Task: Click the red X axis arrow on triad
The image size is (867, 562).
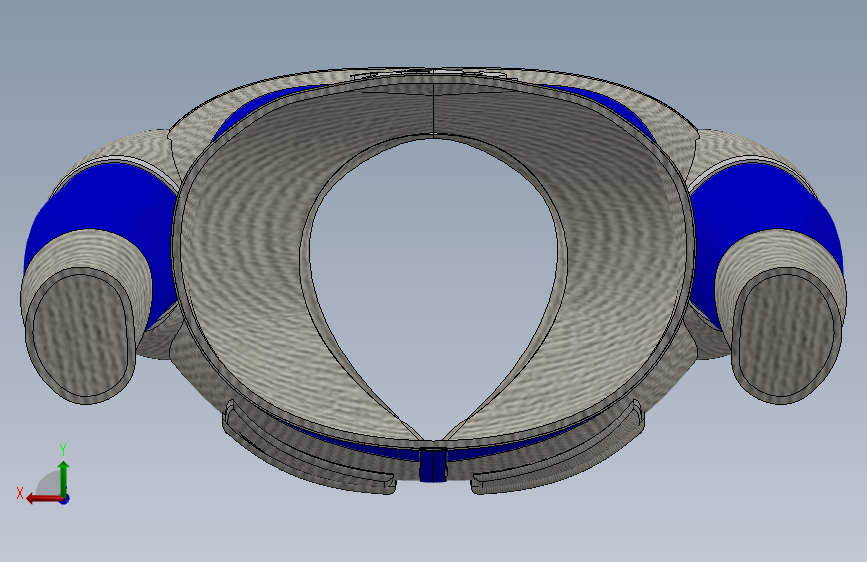Action: 43,498
